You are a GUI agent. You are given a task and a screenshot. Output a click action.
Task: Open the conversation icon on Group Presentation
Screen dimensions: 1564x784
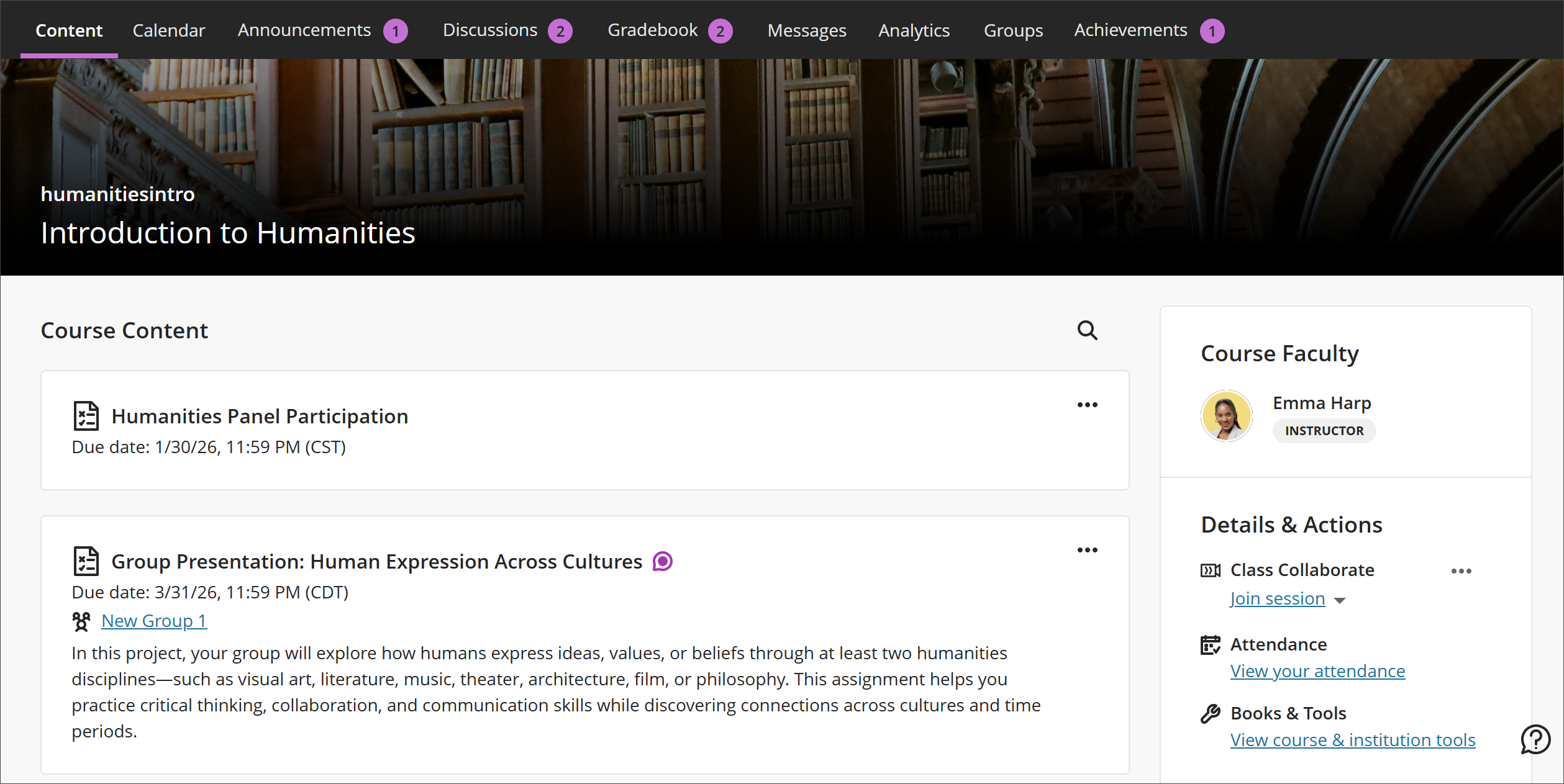click(663, 561)
